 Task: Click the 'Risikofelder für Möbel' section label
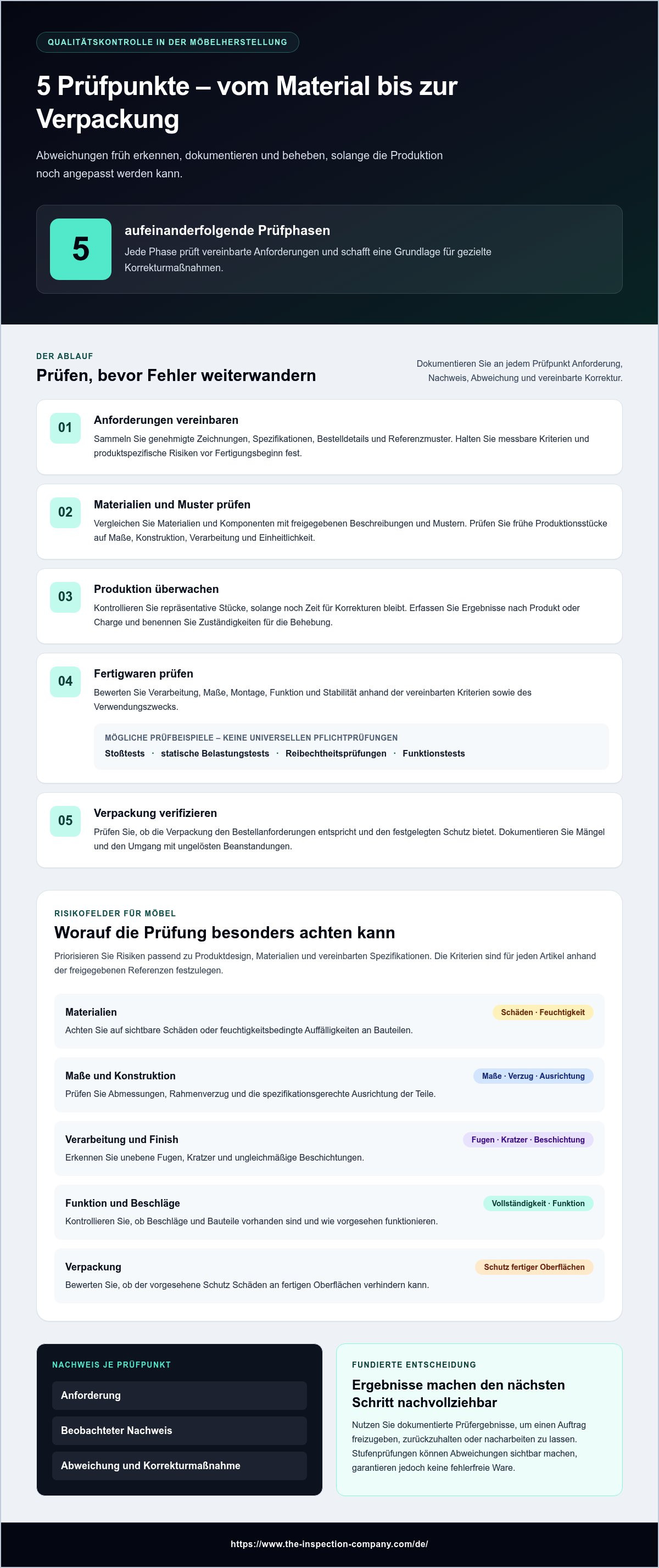tap(115, 913)
